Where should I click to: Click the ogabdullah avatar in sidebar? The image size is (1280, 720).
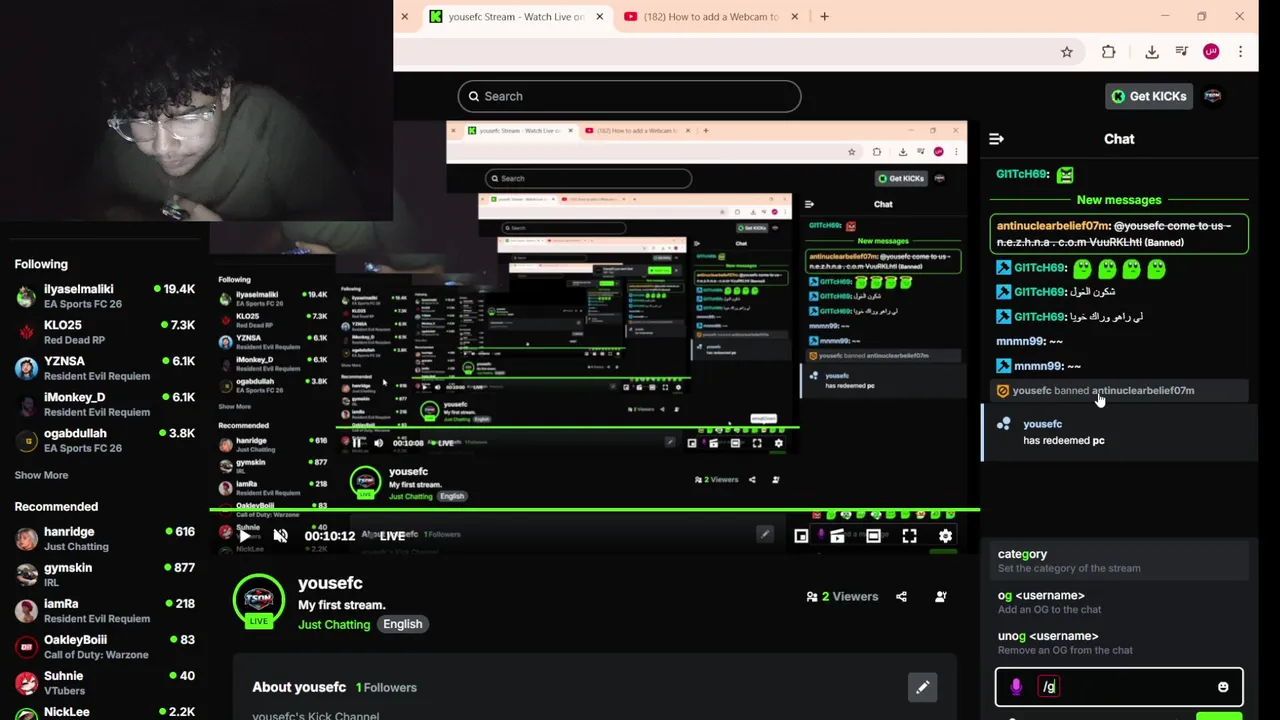tap(27, 440)
